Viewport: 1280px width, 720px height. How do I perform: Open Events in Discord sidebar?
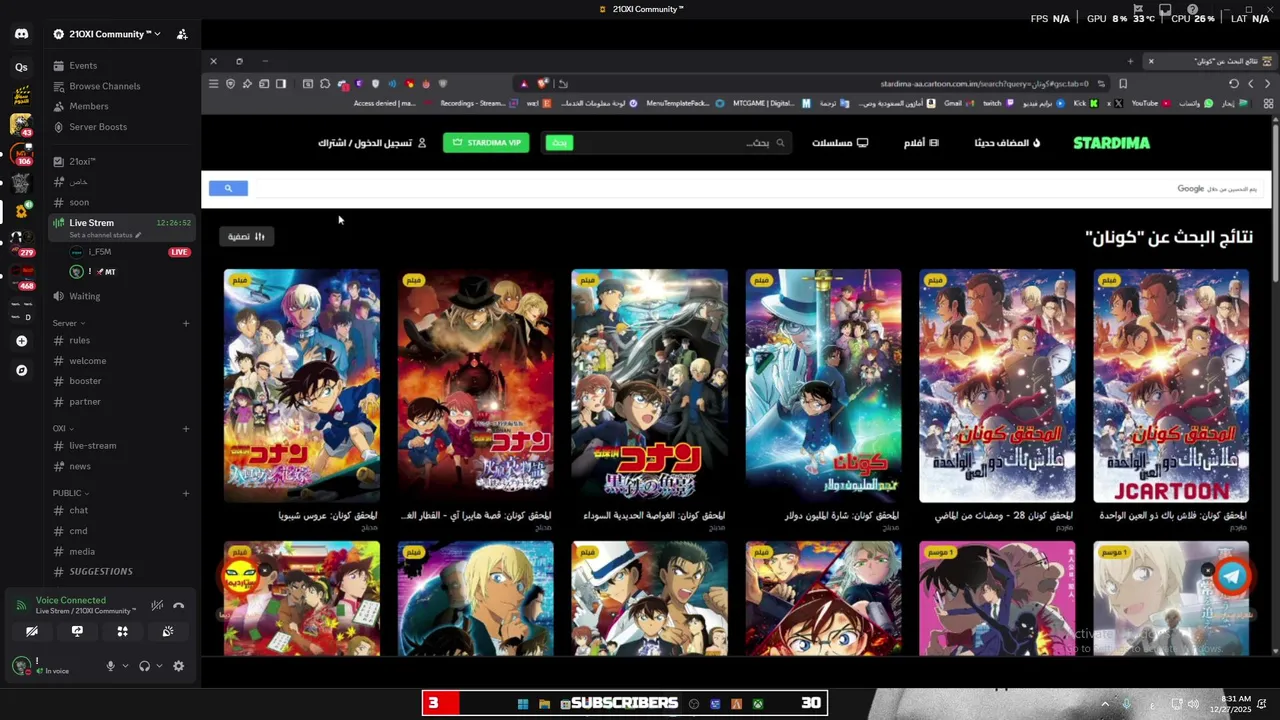click(x=83, y=66)
